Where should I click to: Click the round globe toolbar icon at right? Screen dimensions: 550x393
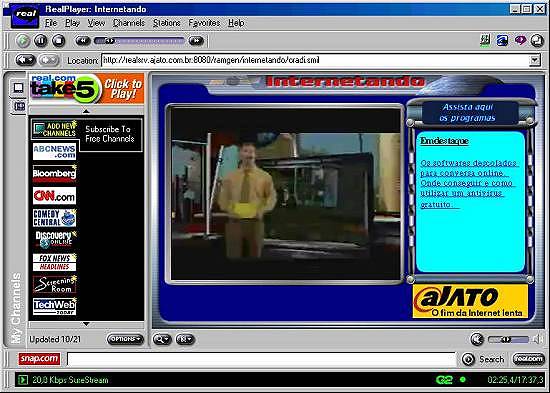(x=537, y=41)
